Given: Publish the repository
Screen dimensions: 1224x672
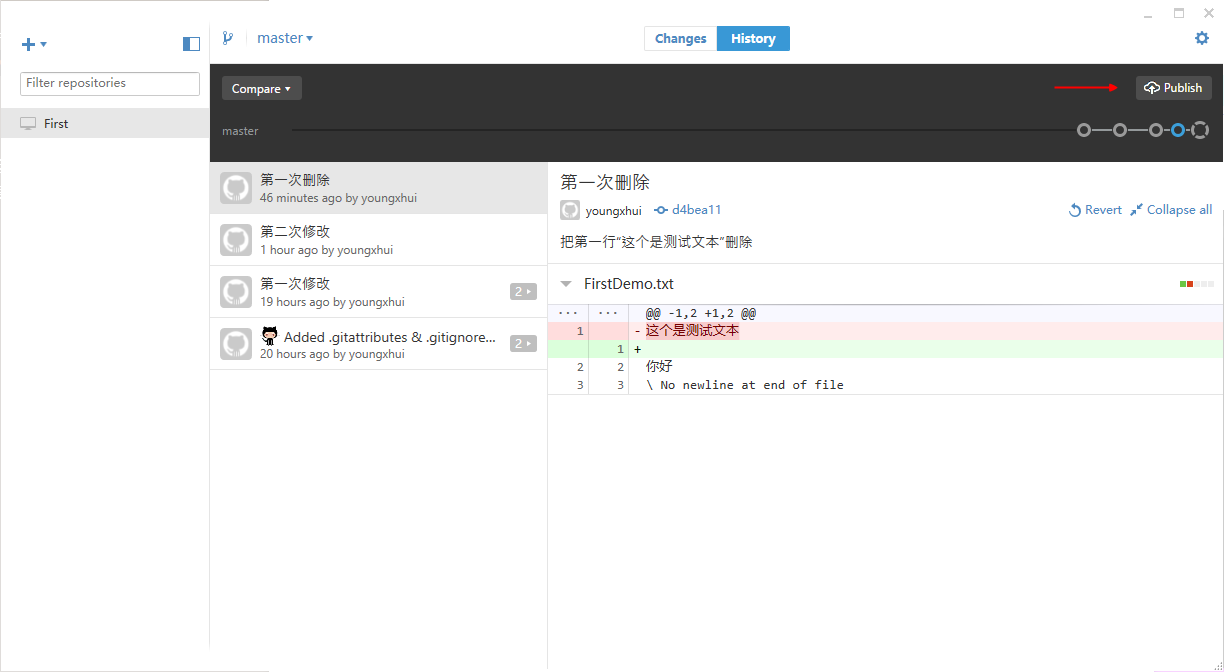Looking at the screenshot, I should [1173, 88].
